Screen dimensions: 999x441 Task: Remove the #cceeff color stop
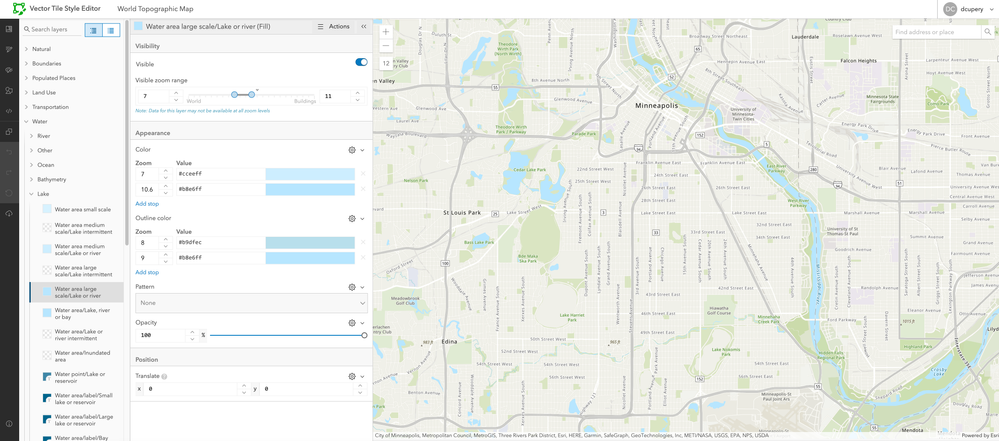pos(363,174)
